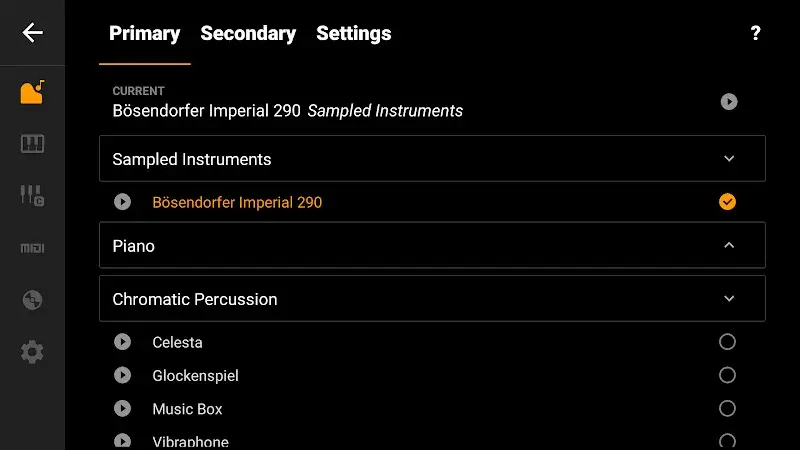This screenshot has height=450, width=800.
Task: Choose the Bösendorfer Imperial 290 instrument name
Action: (237, 202)
